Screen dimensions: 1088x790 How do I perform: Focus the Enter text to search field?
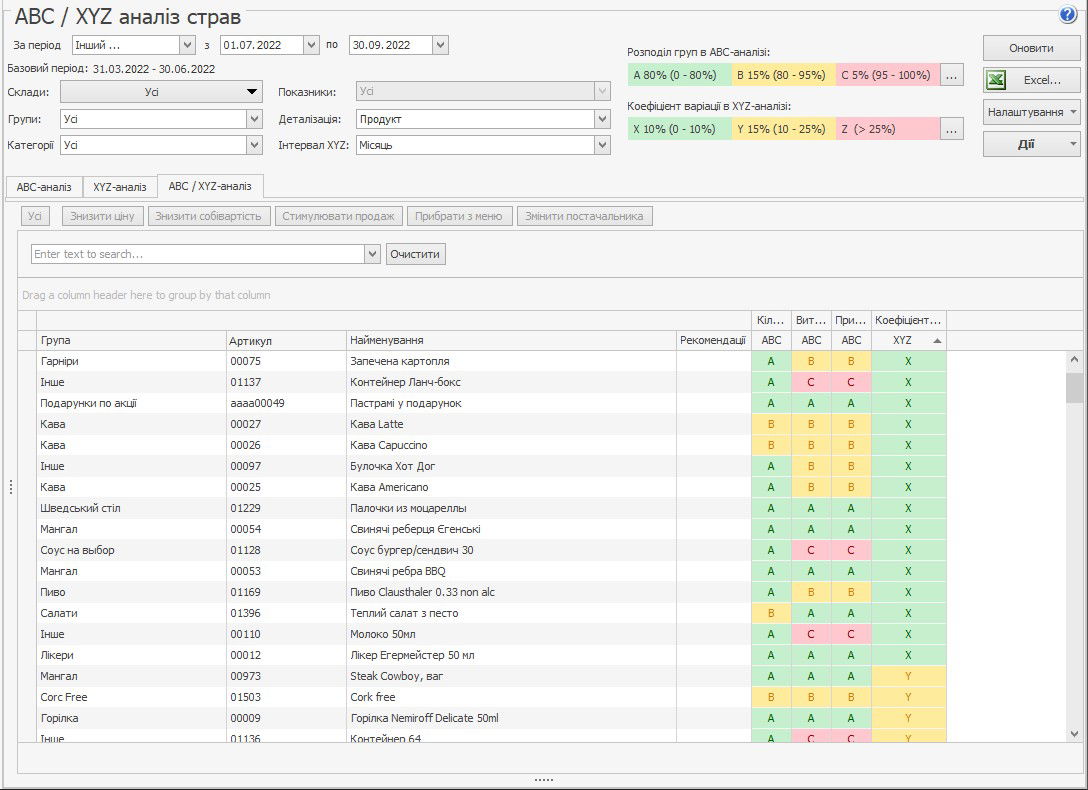pyautogui.click(x=198, y=254)
